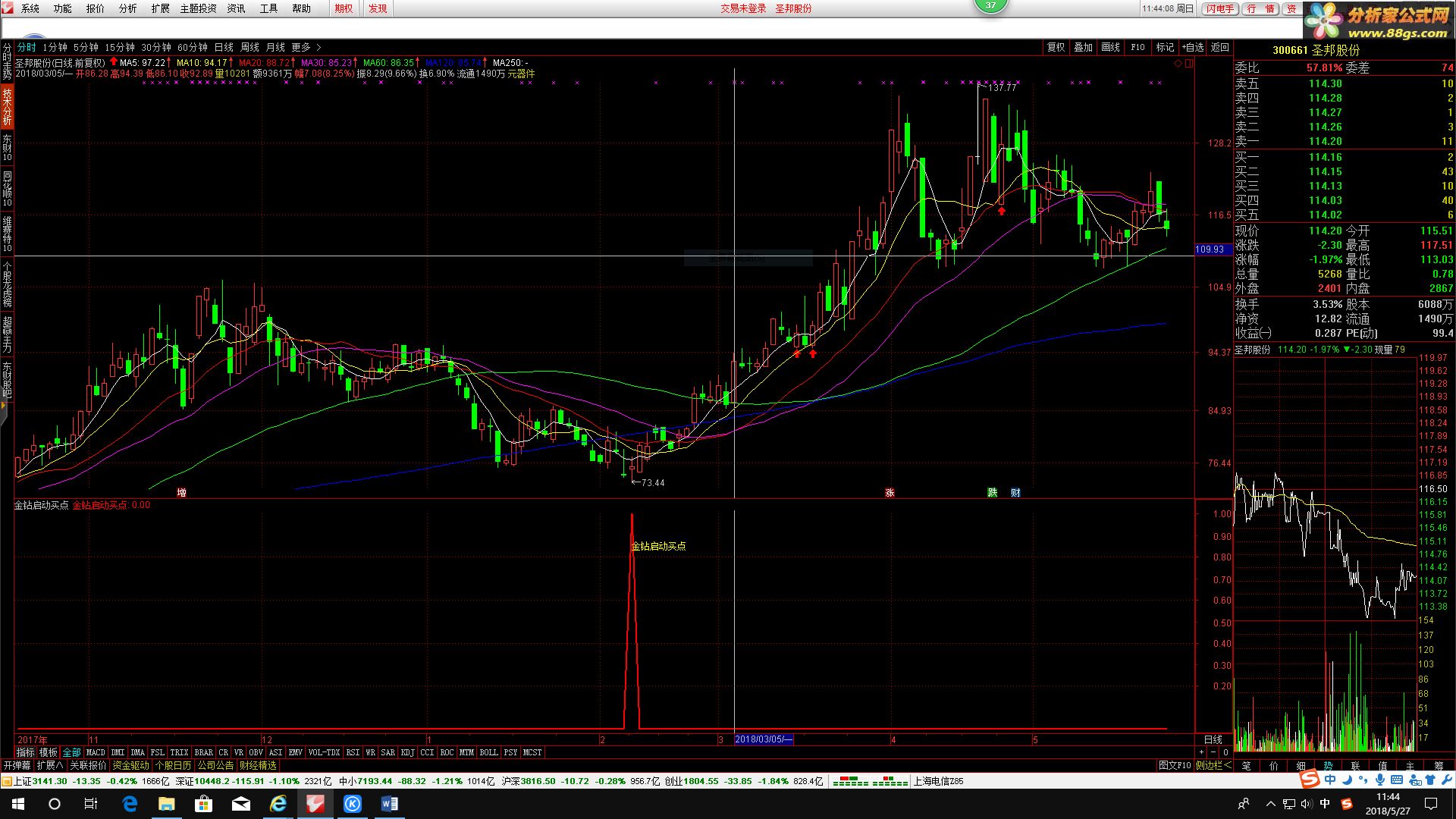Open the 资讯 menu
This screenshot has width=1456, height=819.
236,8
